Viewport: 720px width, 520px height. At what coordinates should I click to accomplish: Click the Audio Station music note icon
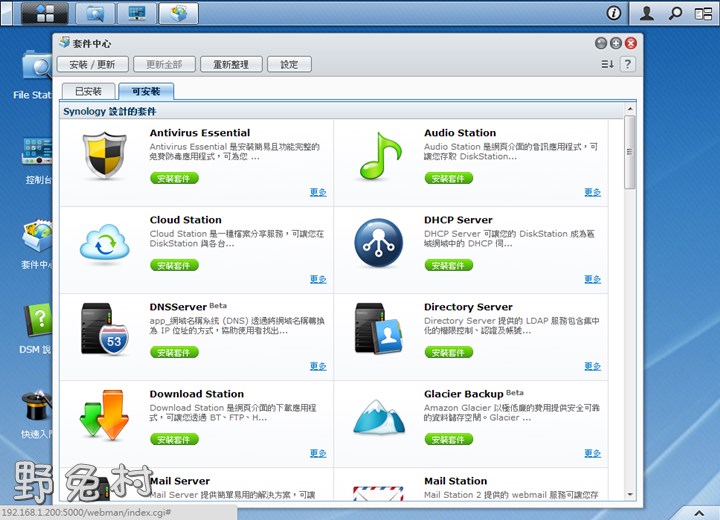click(x=380, y=156)
